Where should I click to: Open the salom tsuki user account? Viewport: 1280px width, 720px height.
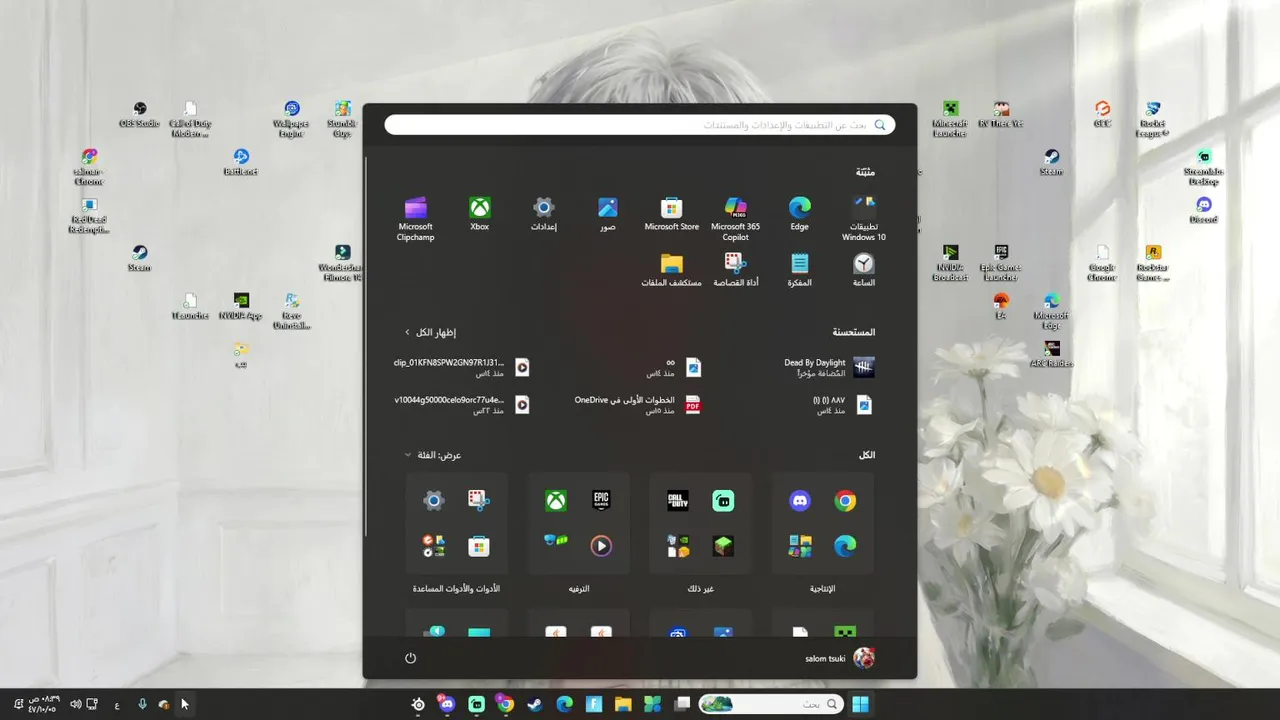point(840,658)
